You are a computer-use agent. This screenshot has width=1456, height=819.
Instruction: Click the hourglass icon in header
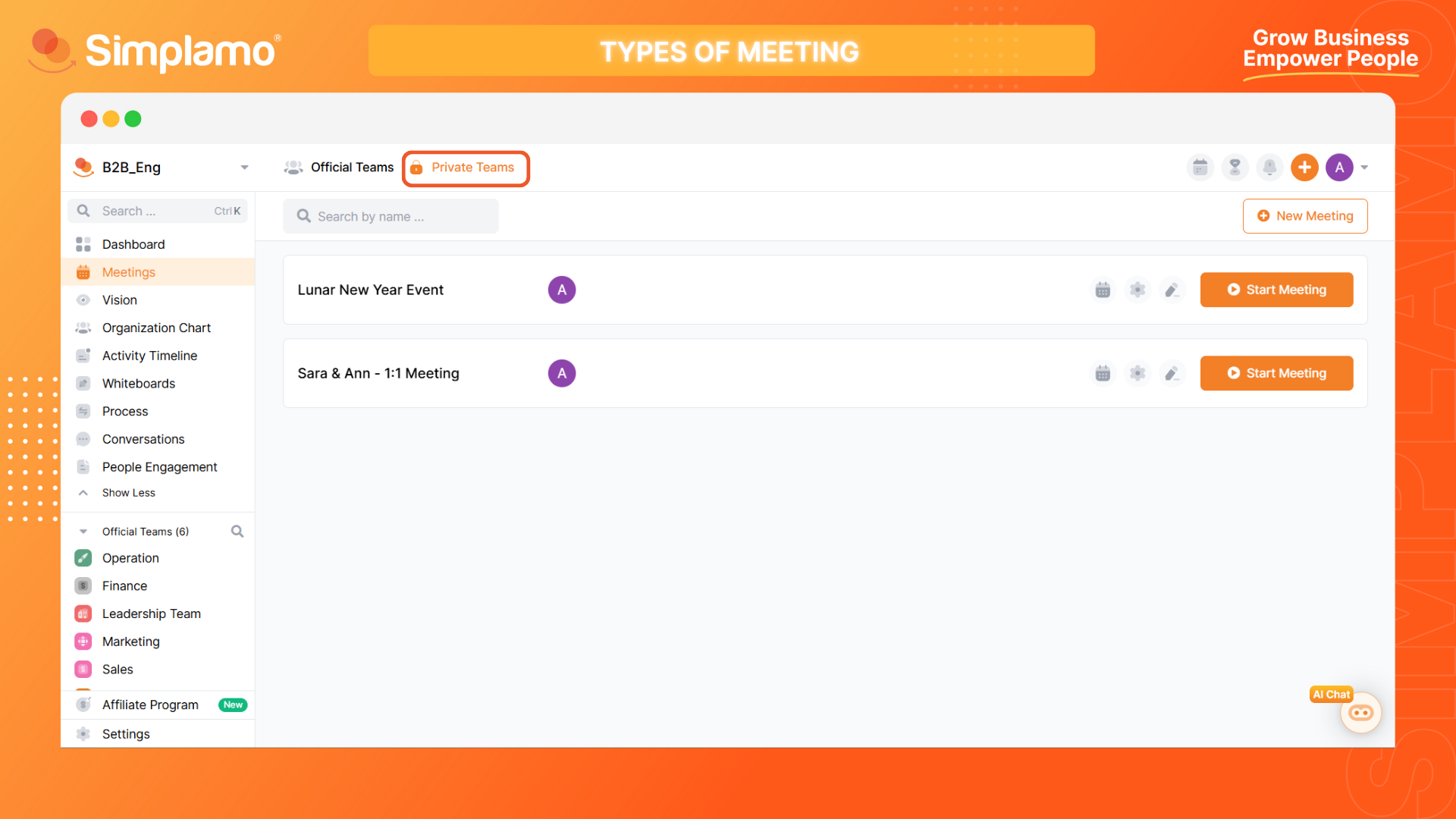(1235, 168)
